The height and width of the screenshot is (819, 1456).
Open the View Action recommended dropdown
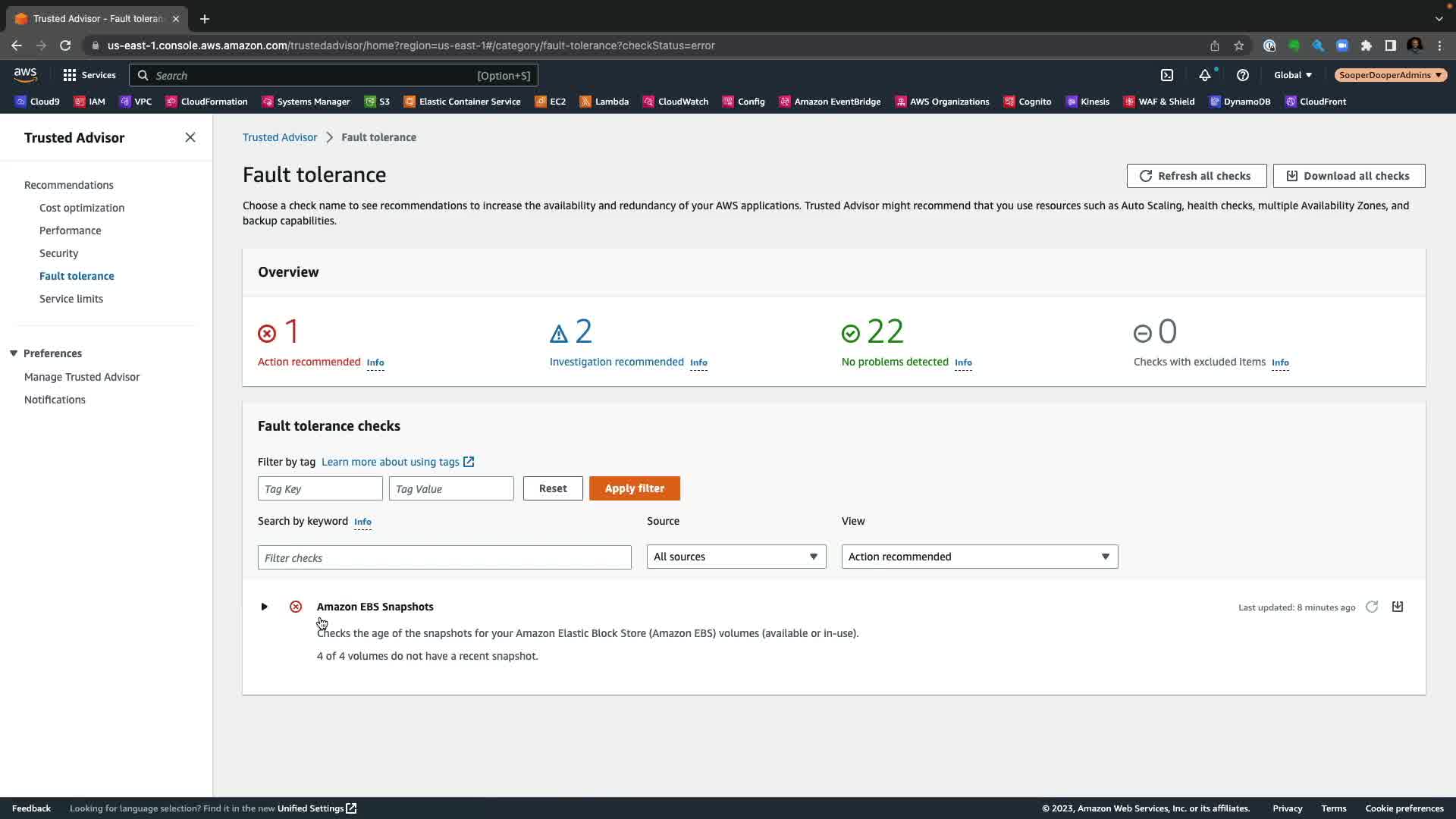pos(979,557)
